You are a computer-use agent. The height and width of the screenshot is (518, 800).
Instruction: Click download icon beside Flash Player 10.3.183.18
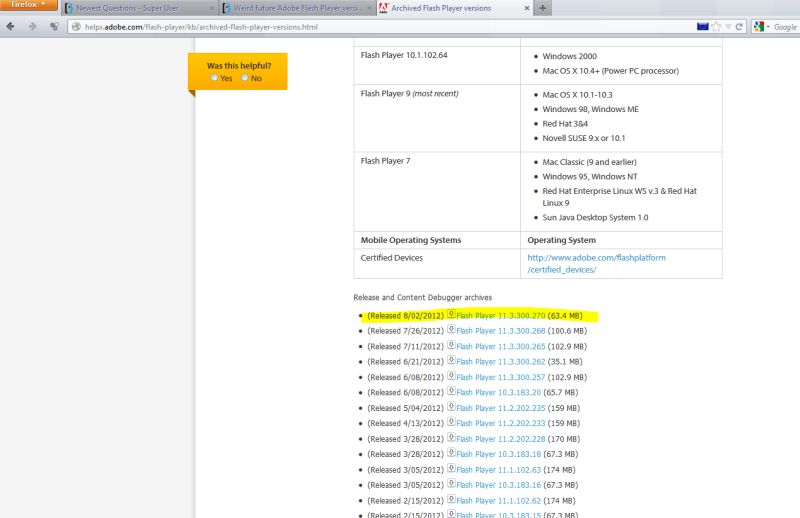coord(451,453)
